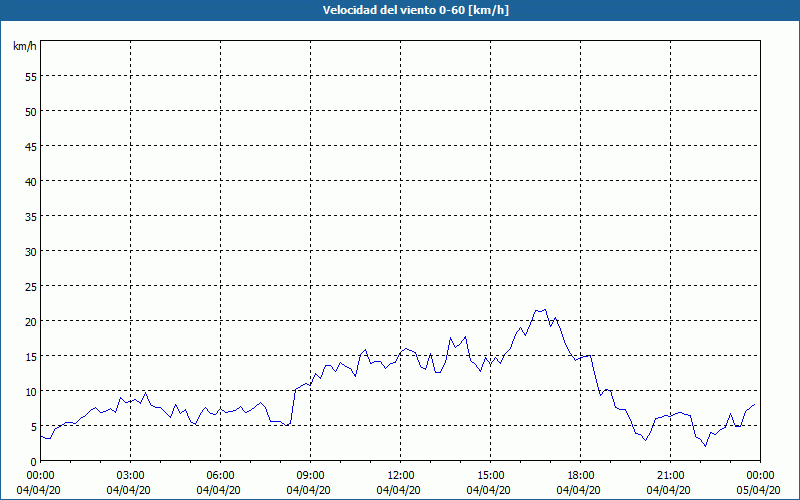Click the "00:00" label above date 05/04/20
800x500 pixels.
(761, 476)
